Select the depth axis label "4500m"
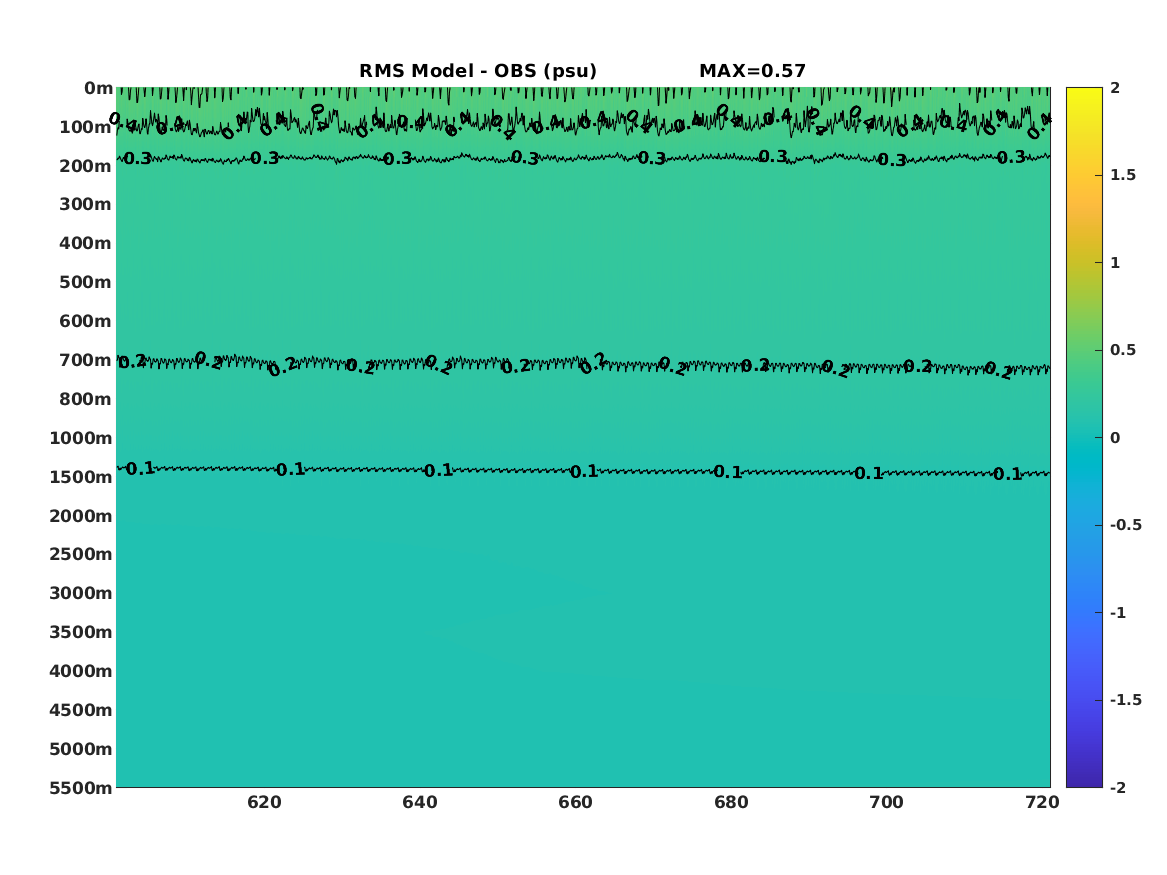Image resolution: width=1167 pixels, height=875 pixels. point(81,710)
